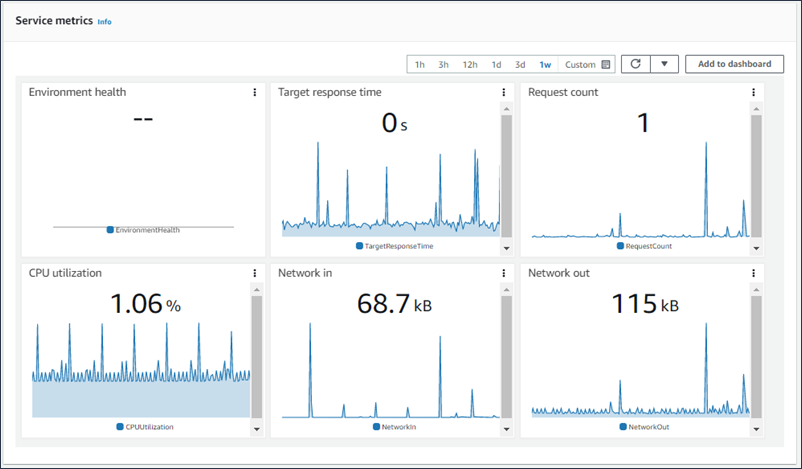The width and height of the screenshot is (802, 469).
Task: Switch to the 12h time range
Action: pos(470,65)
